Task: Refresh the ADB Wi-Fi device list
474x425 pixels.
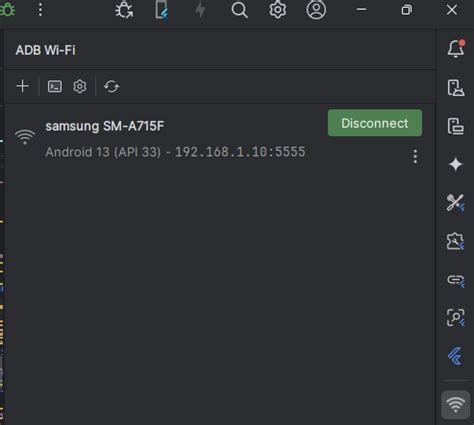Action: [x=111, y=86]
